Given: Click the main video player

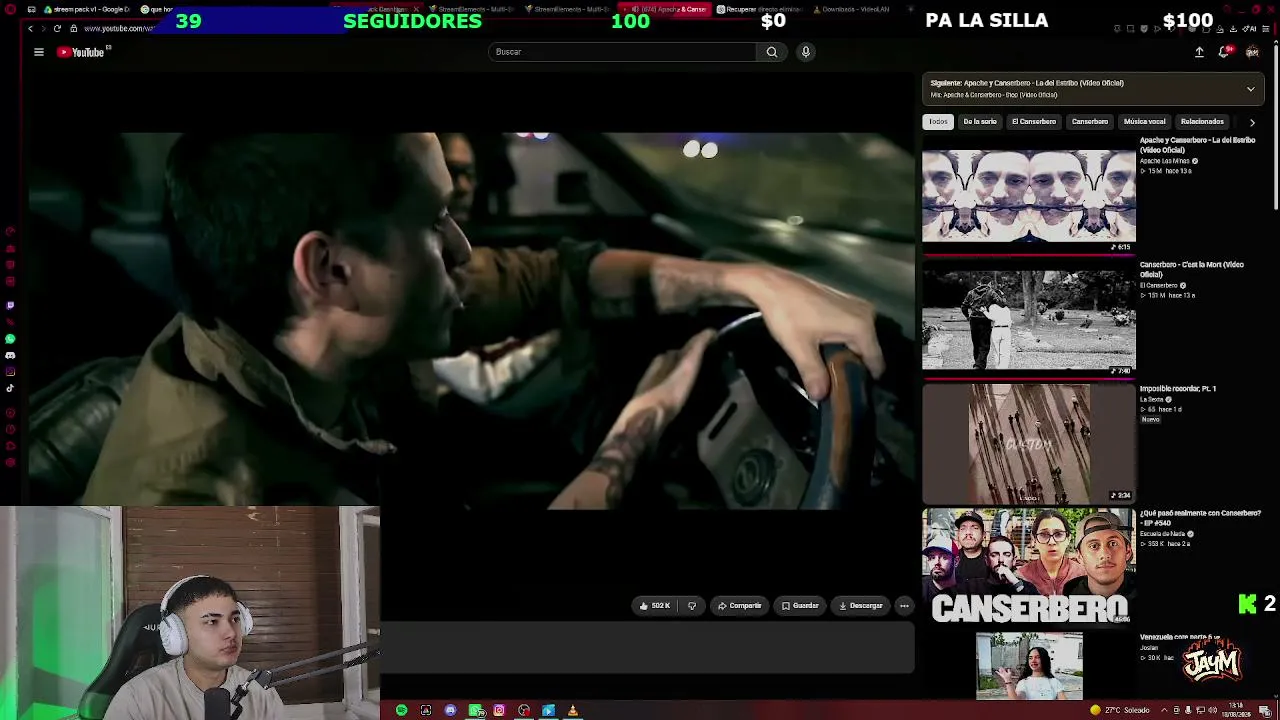Looking at the screenshot, I should point(472,320).
